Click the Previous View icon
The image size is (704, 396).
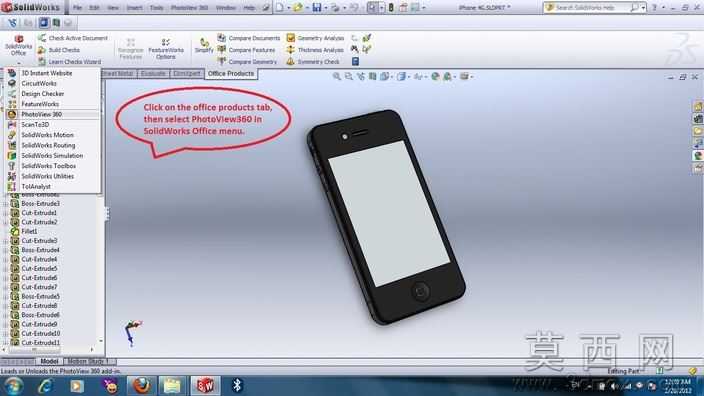click(361, 76)
